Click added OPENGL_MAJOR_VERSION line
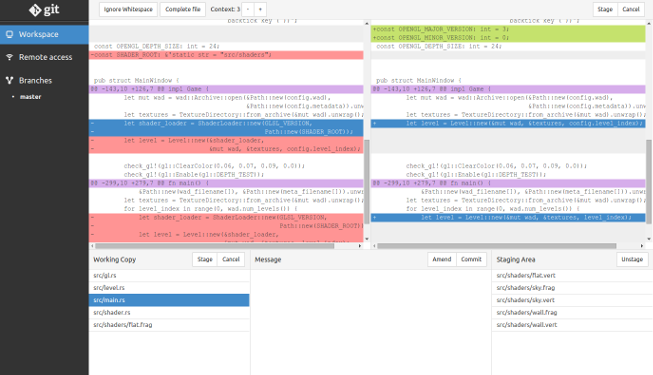The height and width of the screenshot is (375, 653). (508, 29)
